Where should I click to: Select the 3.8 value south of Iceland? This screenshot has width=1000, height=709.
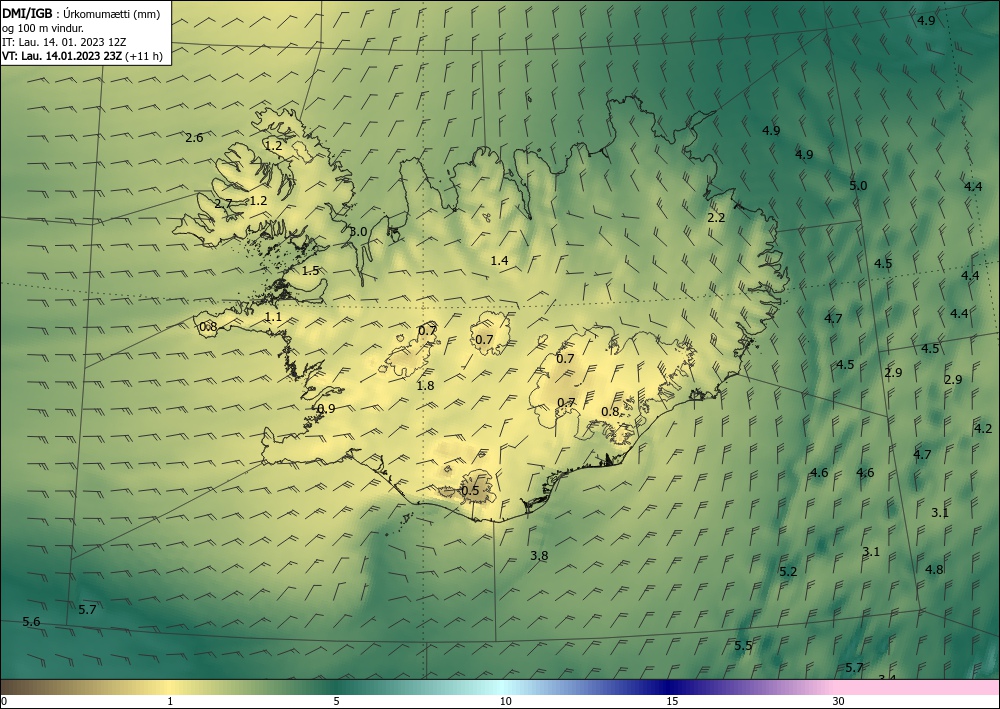coord(539,556)
